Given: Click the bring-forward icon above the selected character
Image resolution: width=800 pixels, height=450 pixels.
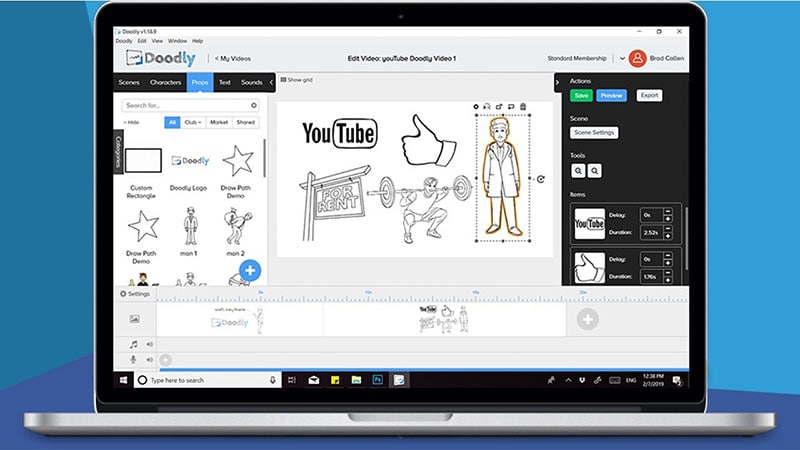Looking at the screenshot, I should (499, 107).
